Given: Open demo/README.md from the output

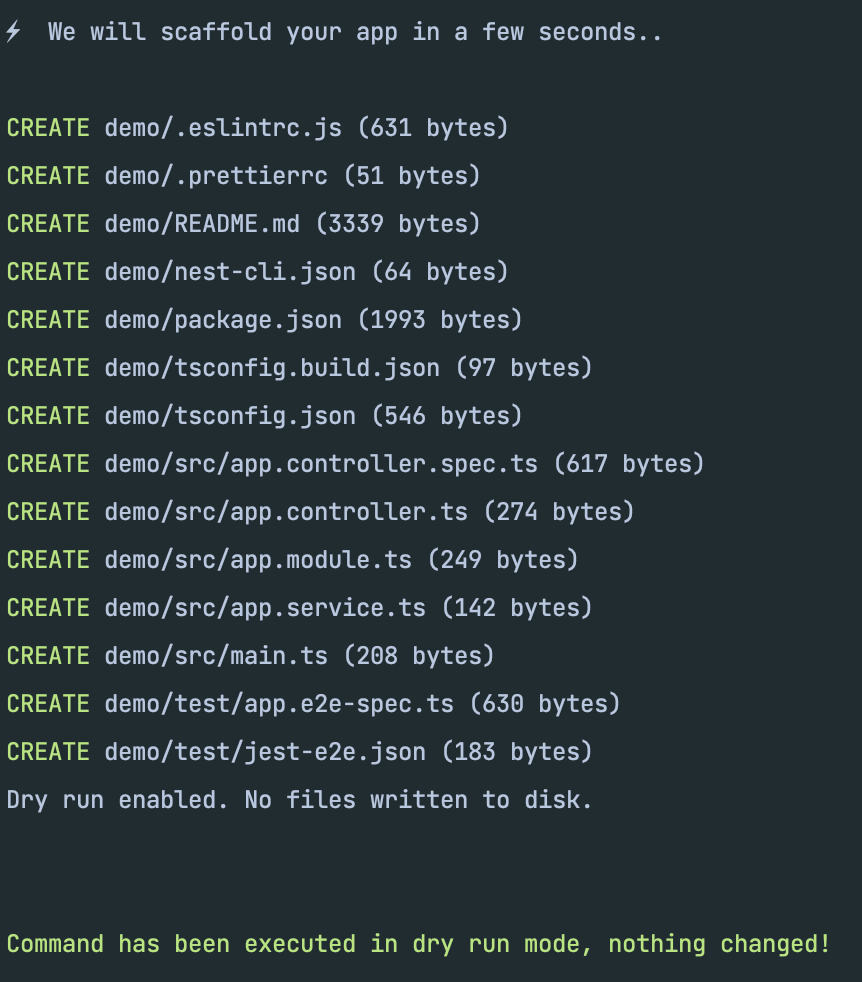Looking at the screenshot, I should pos(202,224).
